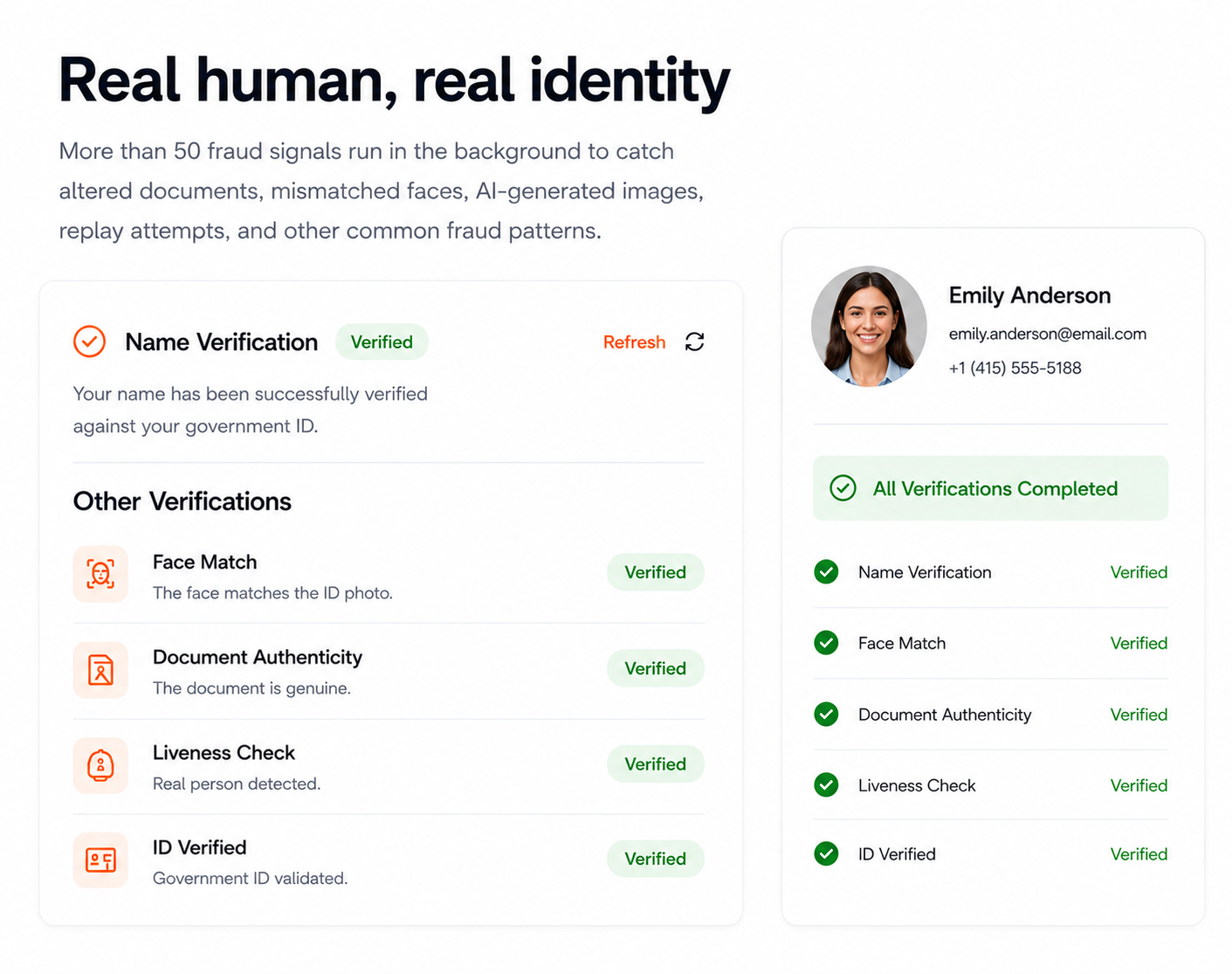Click Document Authenticity title in left panel
This screenshot has width=1232, height=974.
pos(258,657)
